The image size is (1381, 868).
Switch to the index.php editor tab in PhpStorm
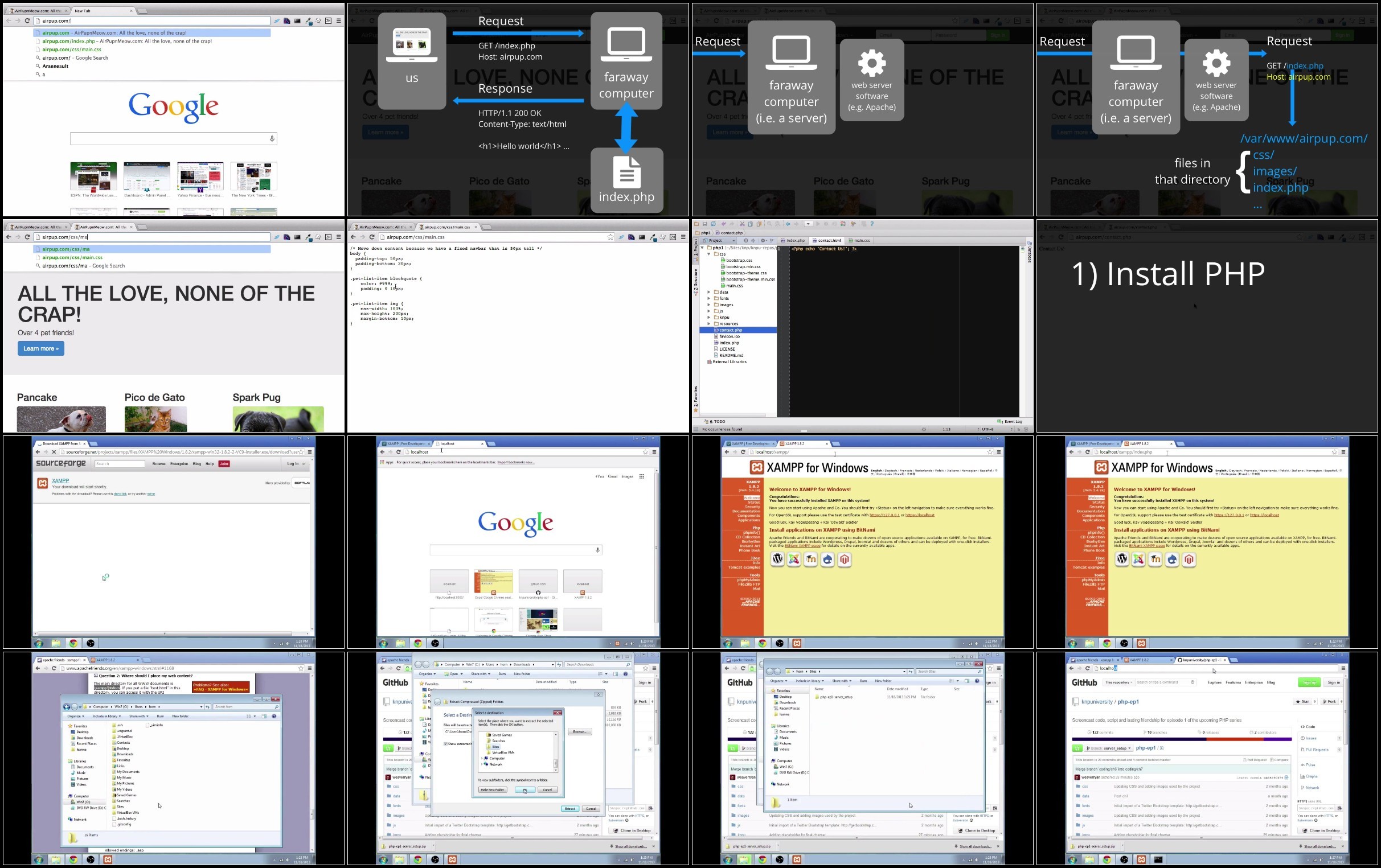point(793,241)
